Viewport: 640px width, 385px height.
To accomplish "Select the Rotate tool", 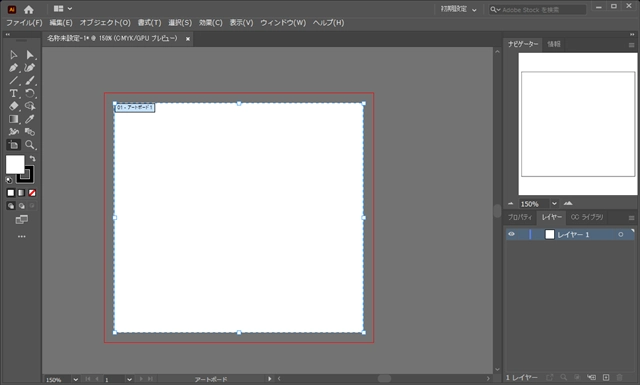I will (30, 93).
